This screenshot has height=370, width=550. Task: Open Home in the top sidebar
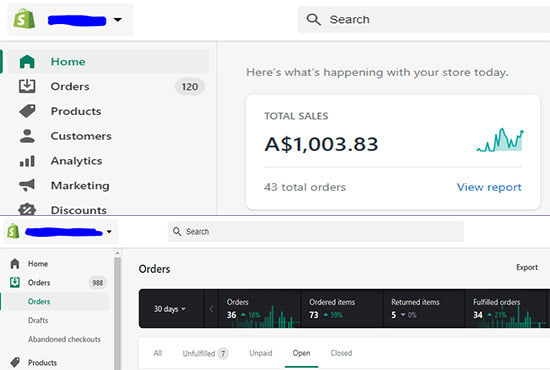(108, 62)
